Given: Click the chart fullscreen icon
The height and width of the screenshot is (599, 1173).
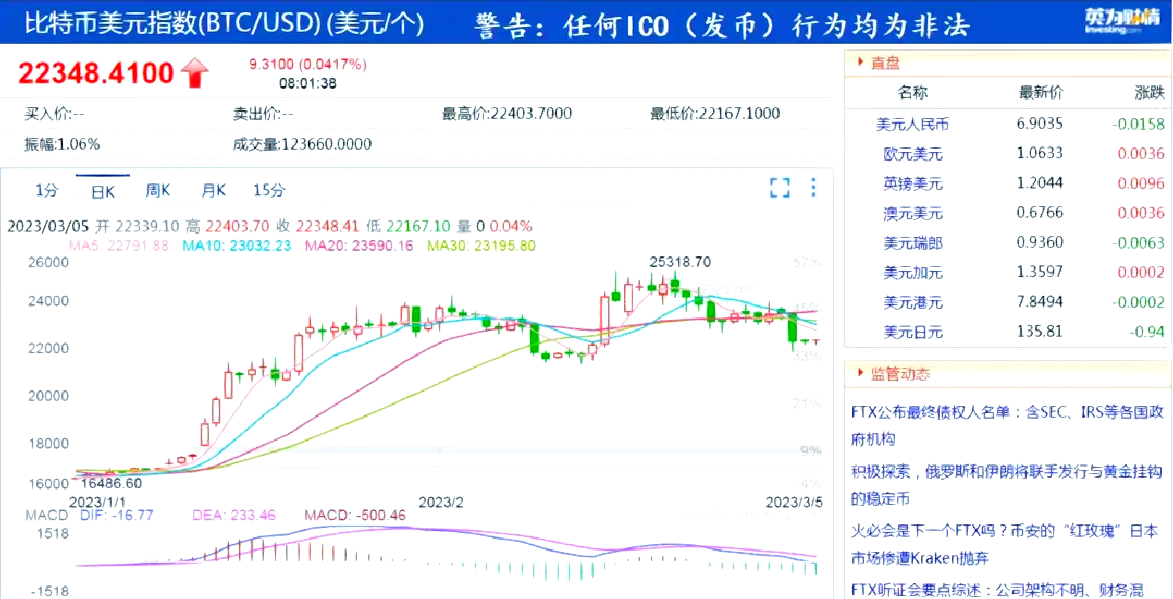Looking at the screenshot, I should (779, 188).
